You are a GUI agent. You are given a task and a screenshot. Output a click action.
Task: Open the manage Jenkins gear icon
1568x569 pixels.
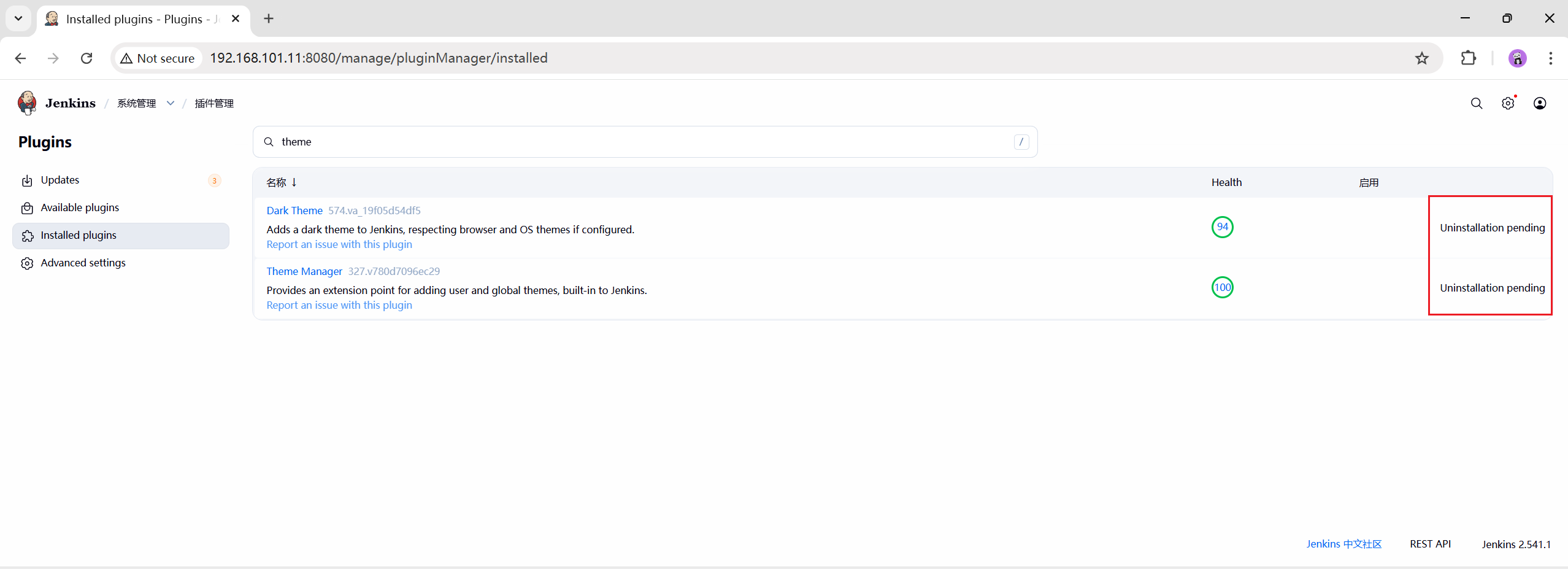coord(1508,103)
